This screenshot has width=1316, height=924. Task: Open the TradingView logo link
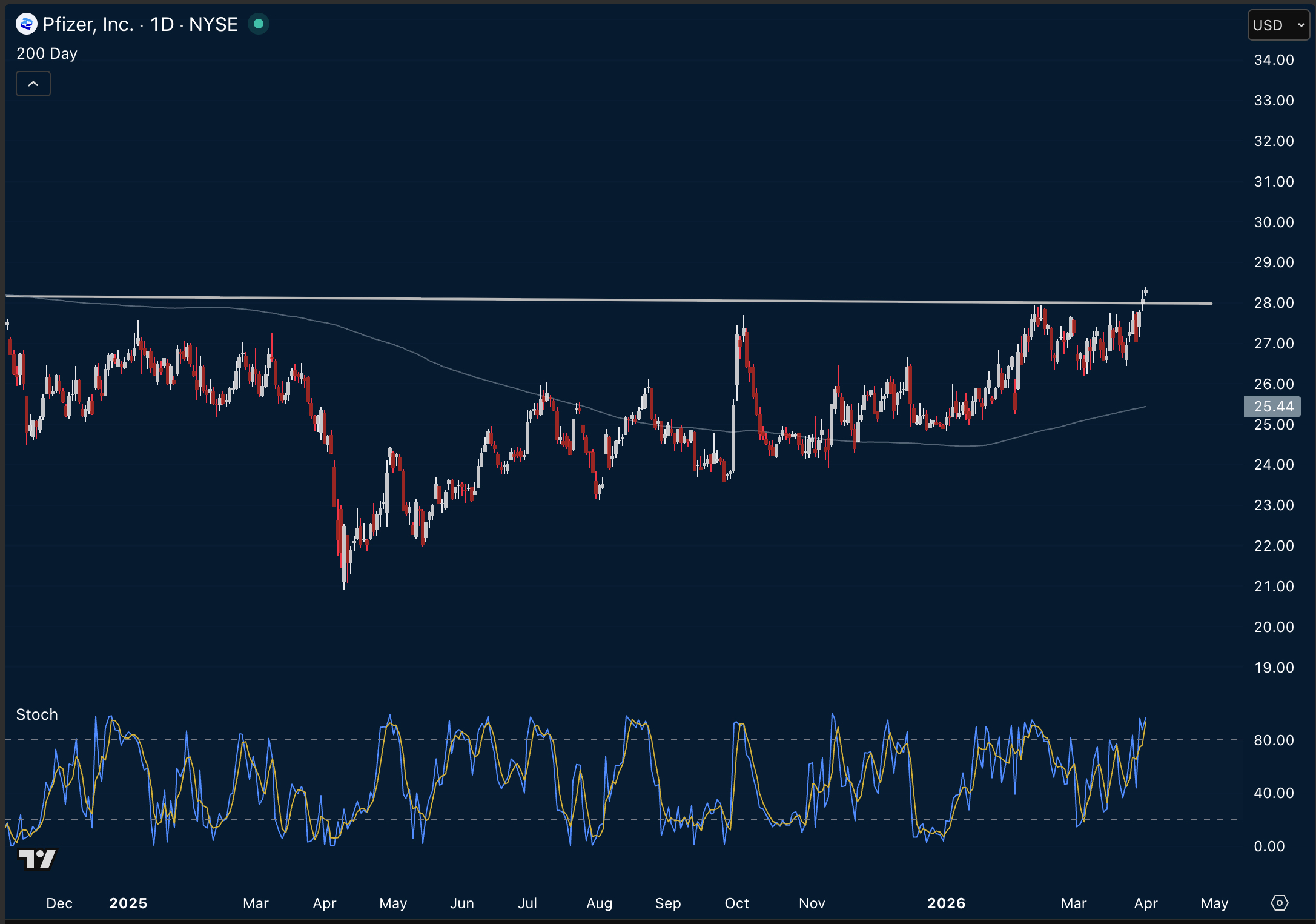(37, 859)
